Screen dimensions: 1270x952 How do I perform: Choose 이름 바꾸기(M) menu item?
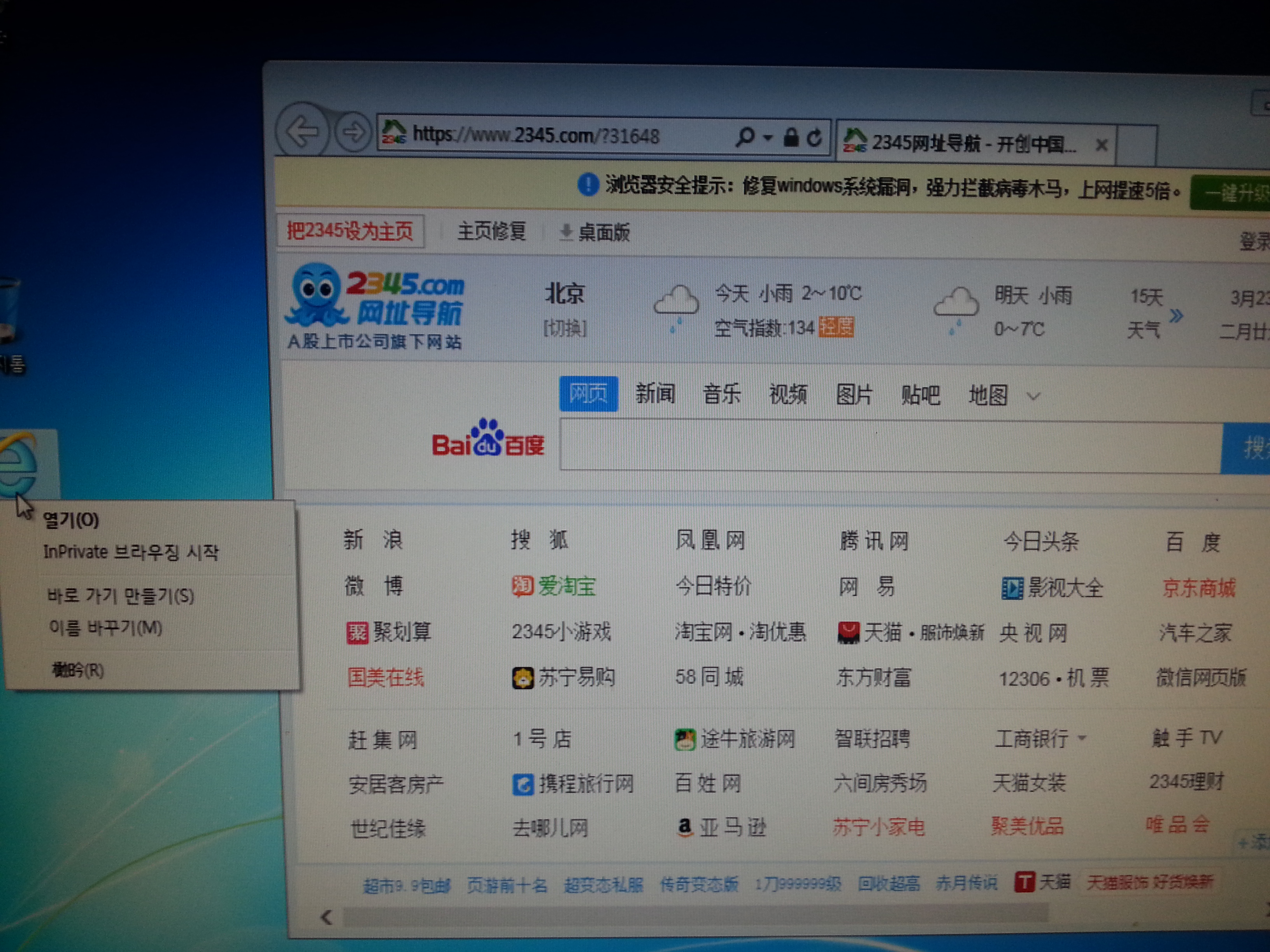(106, 628)
